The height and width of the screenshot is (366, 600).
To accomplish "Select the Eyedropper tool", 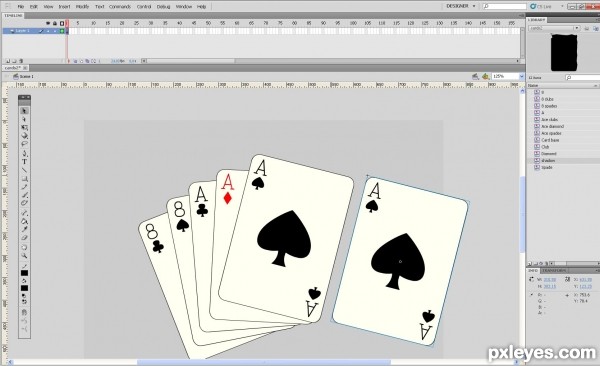I will tap(24, 230).
